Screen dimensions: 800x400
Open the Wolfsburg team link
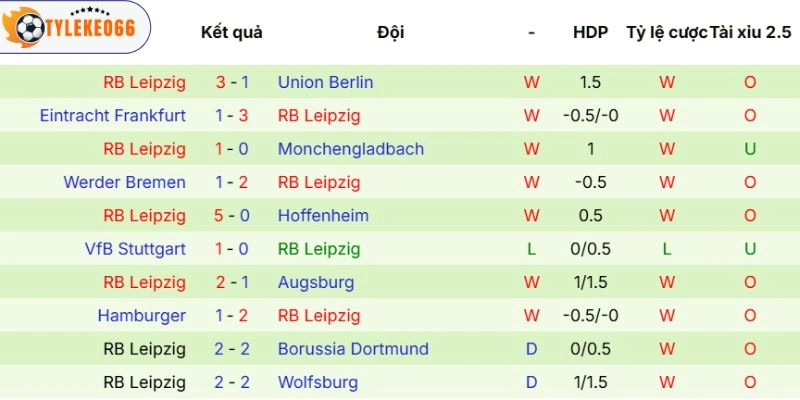pyautogui.click(x=317, y=382)
